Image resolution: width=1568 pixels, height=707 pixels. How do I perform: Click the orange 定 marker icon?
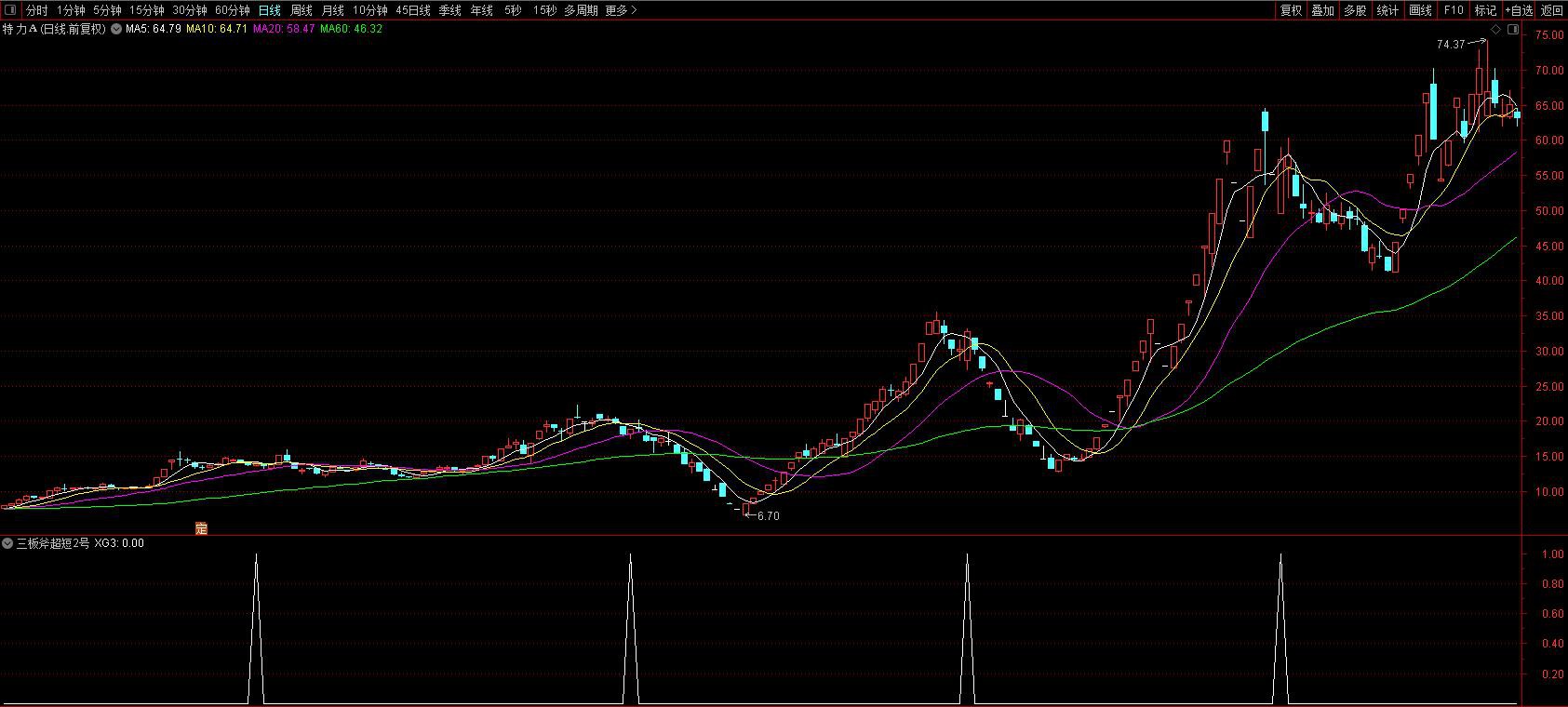click(x=201, y=528)
